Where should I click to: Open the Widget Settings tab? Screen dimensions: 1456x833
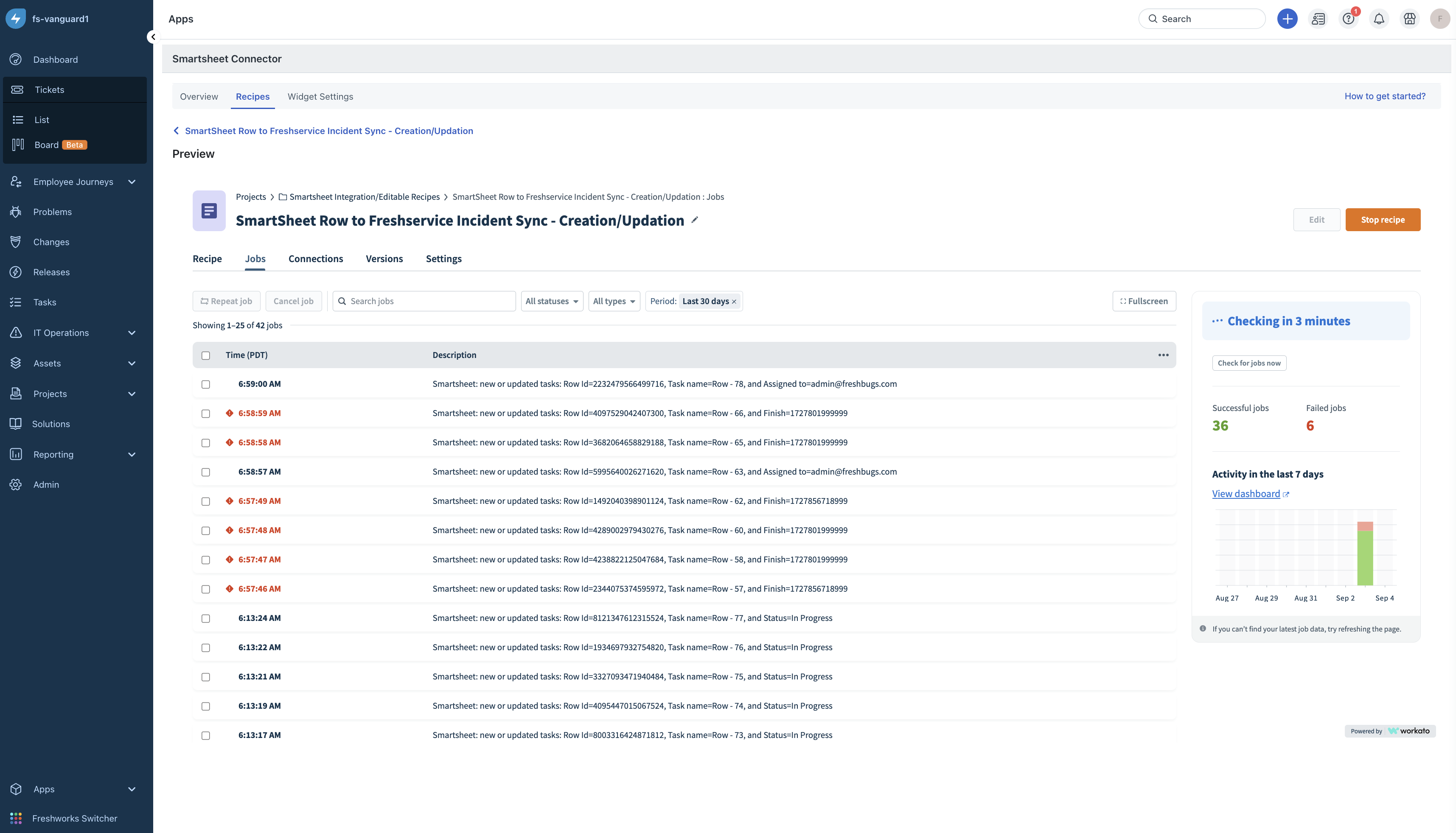coord(320,96)
